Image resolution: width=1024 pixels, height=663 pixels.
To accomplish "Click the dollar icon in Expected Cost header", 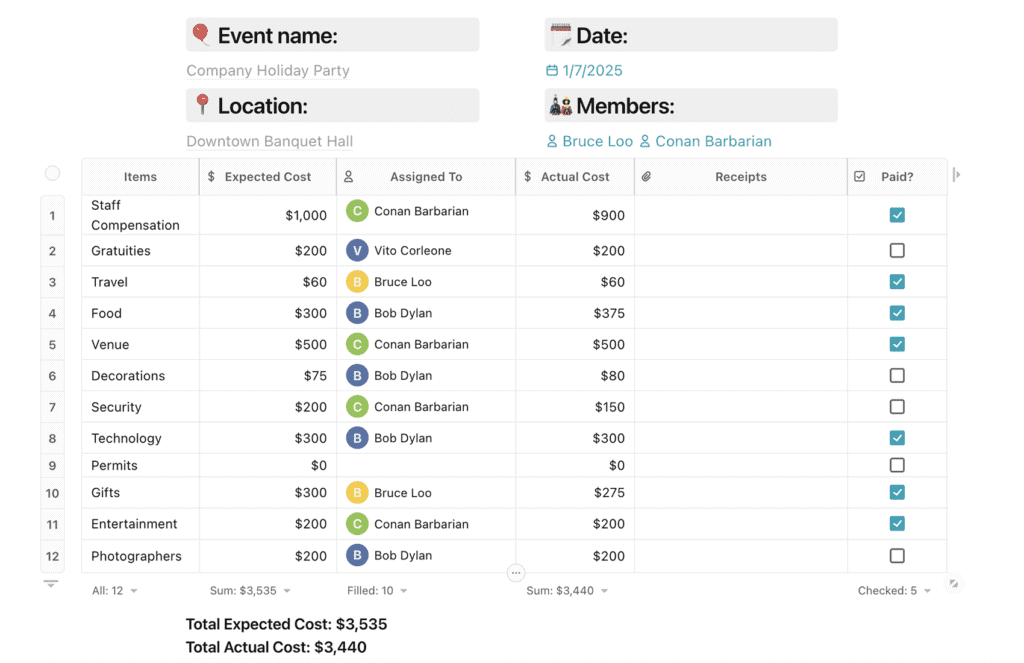I will click(x=211, y=177).
